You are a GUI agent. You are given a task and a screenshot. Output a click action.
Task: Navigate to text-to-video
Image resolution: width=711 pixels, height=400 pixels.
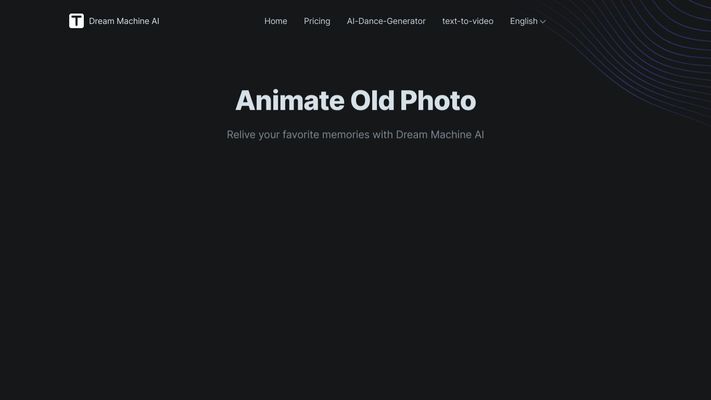pos(468,21)
